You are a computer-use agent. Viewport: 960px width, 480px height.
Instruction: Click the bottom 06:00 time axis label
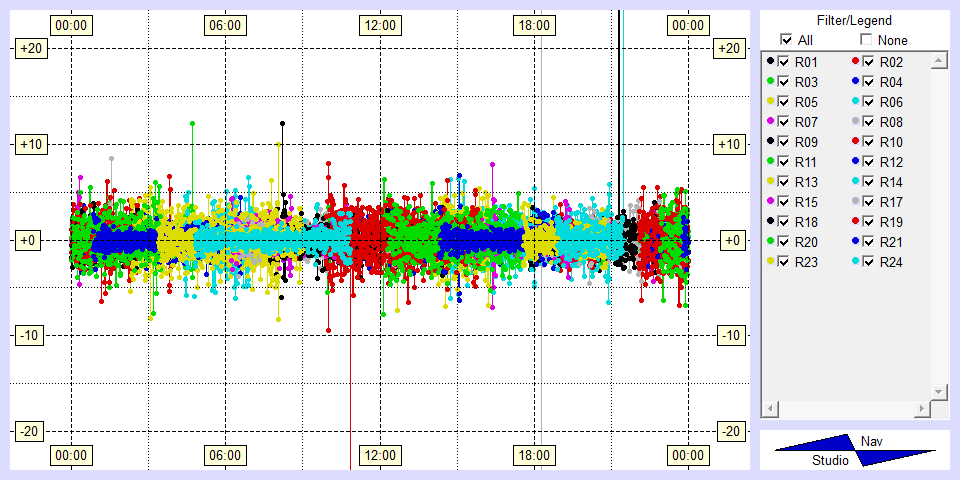coord(224,455)
